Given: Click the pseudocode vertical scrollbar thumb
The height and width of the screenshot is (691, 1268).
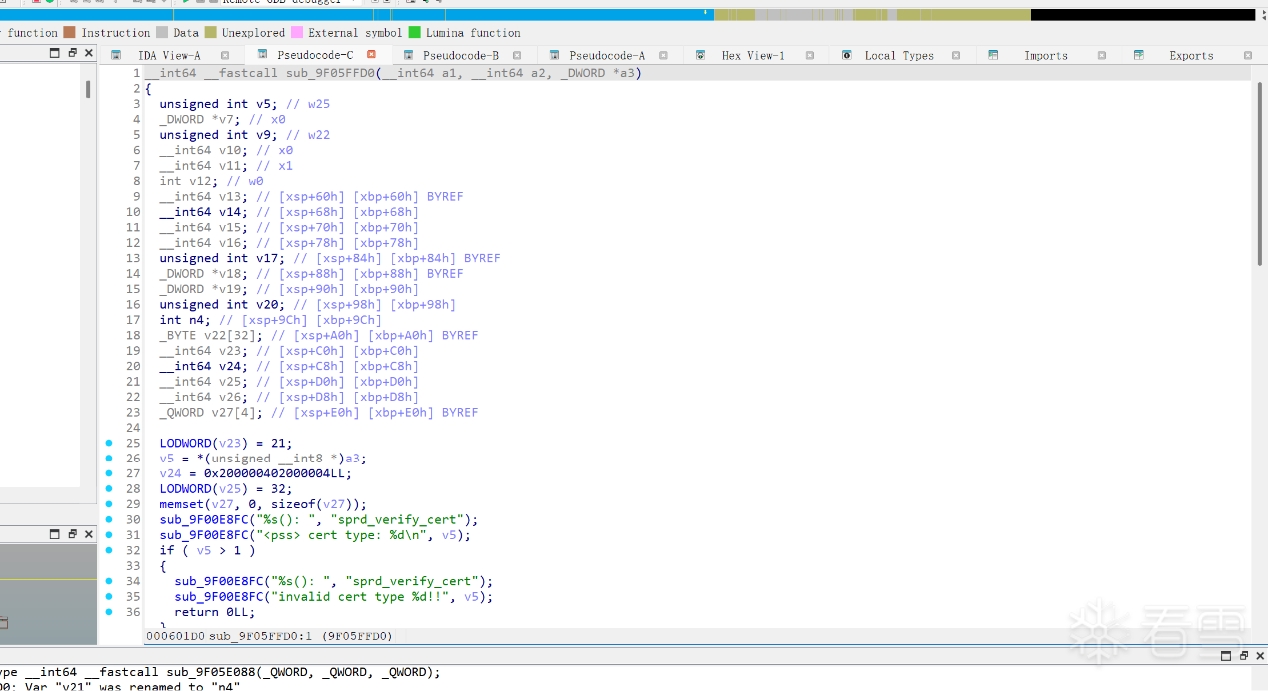Looking at the screenshot, I should (x=1259, y=172).
